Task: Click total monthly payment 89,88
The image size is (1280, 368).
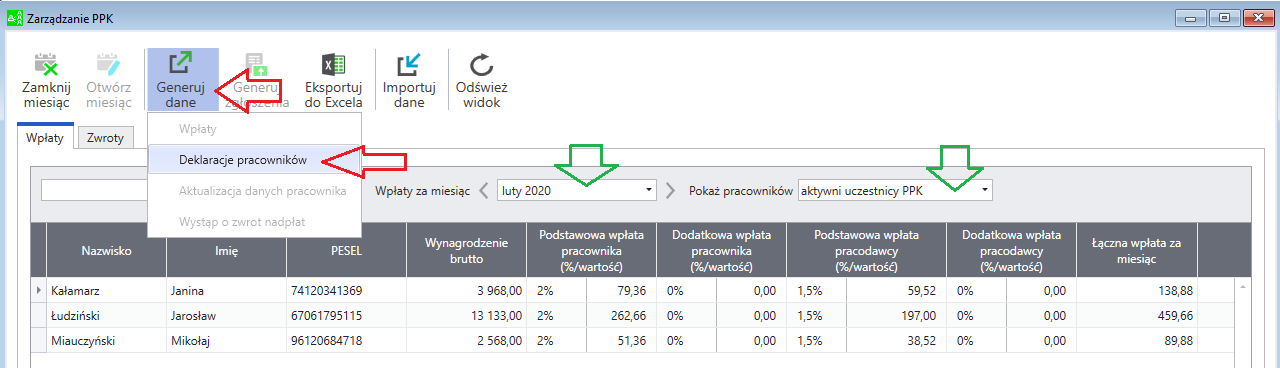Action: pos(1137,341)
